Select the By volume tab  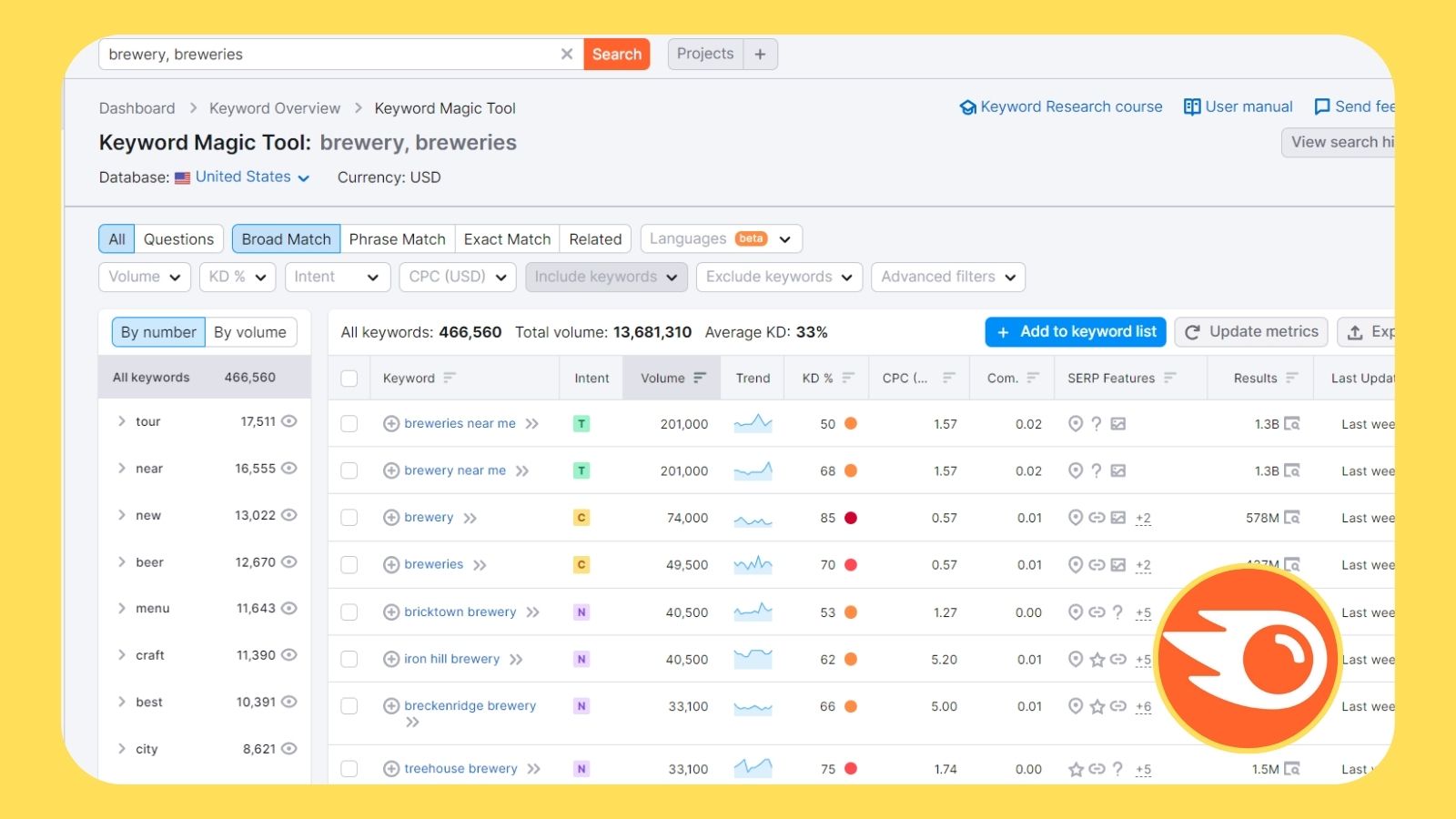[250, 332]
